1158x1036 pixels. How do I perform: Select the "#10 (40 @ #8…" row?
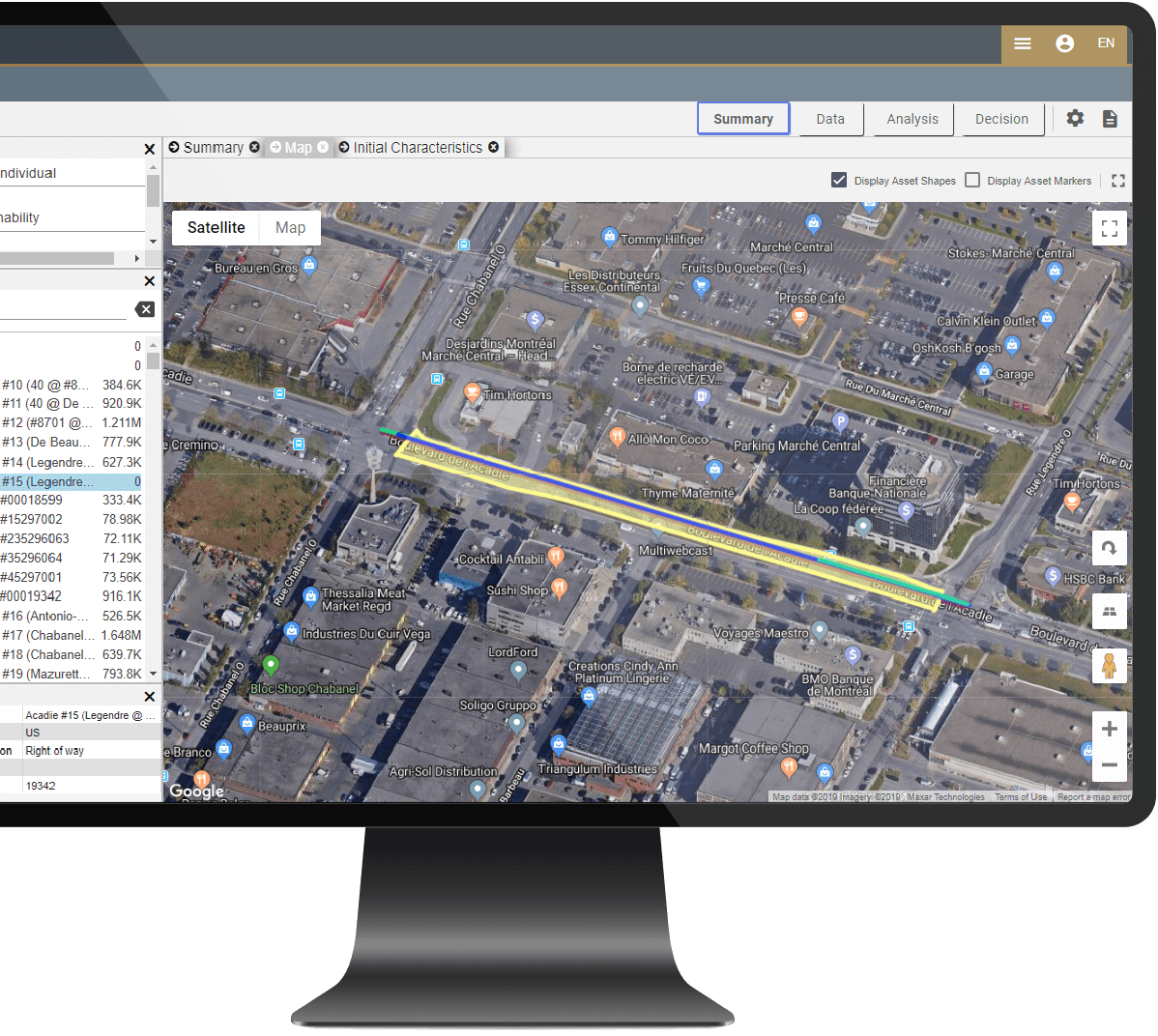(x=71, y=385)
